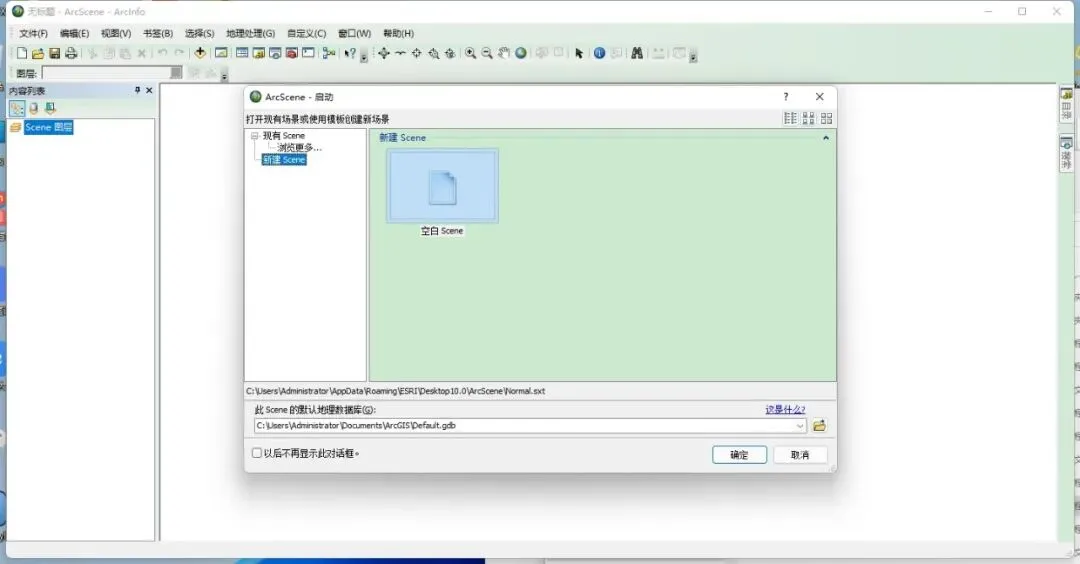Click the Find binoculars icon
The image size is (1080, 564).
click(637, 53)
